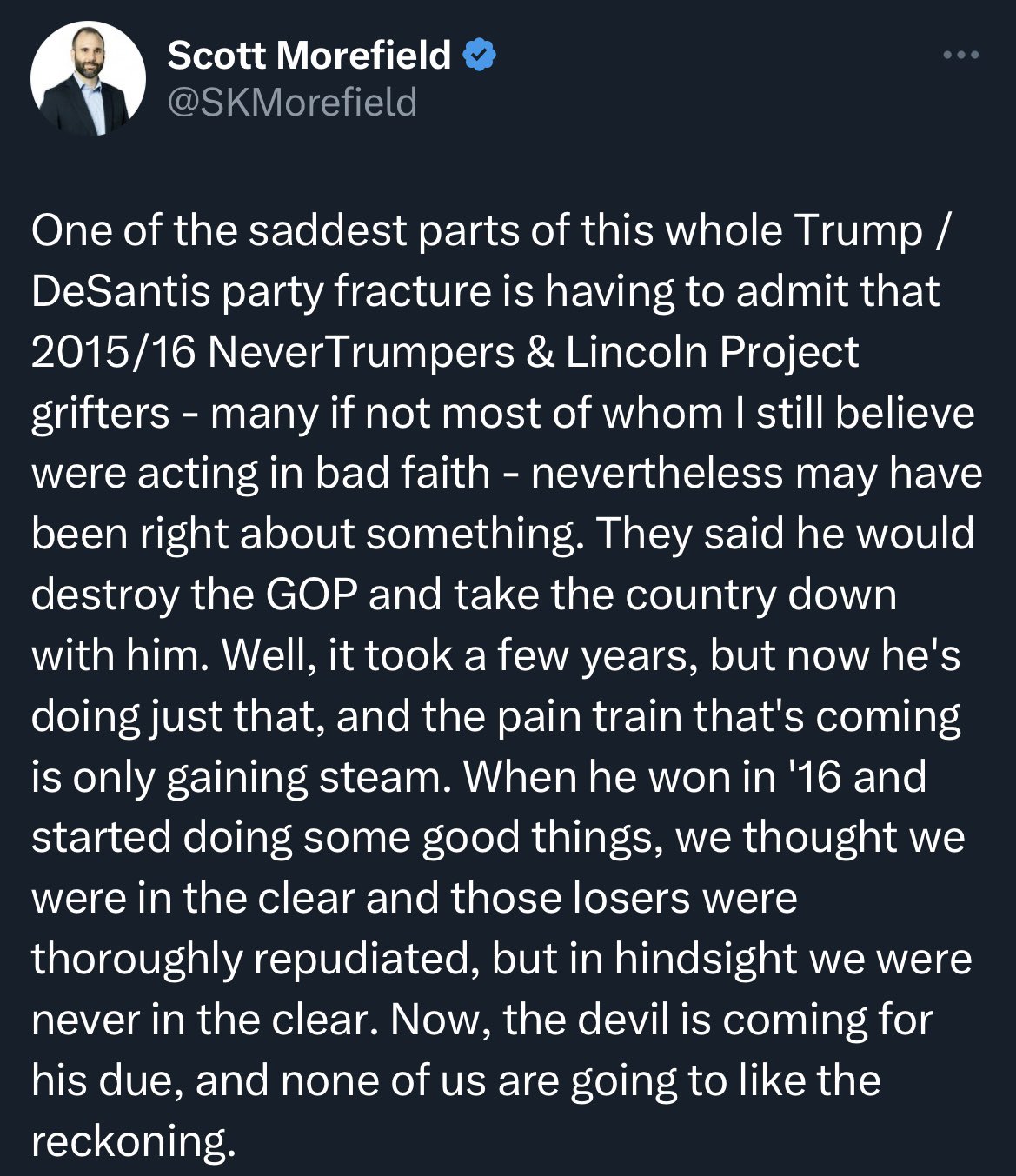Screen dimensions: 1016x1176
Task: Click the line starting 'grifters - many if not'
Action: (503, 413)
